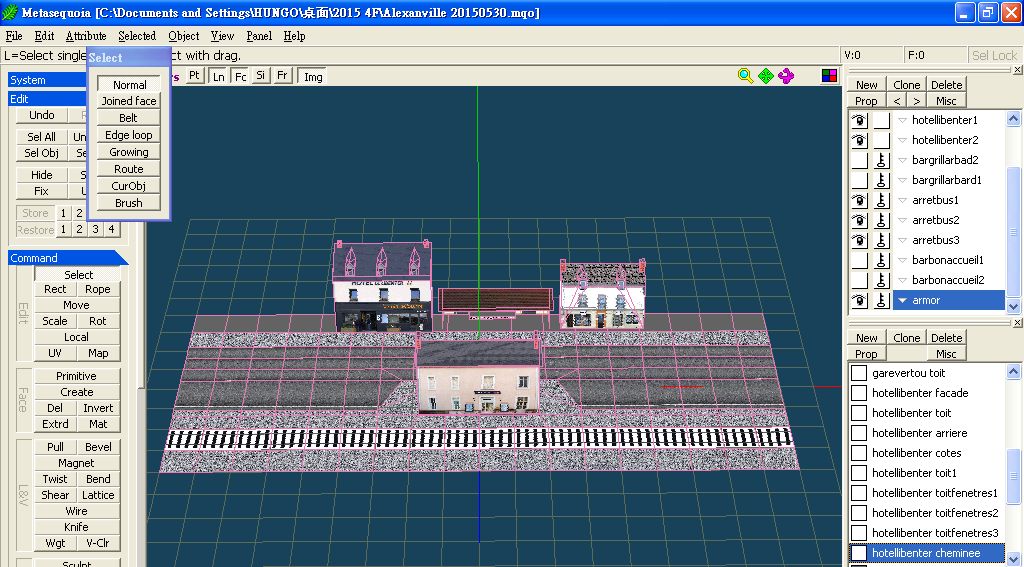Check the hotellibenter facade material checkbox

tap(859, 393)
